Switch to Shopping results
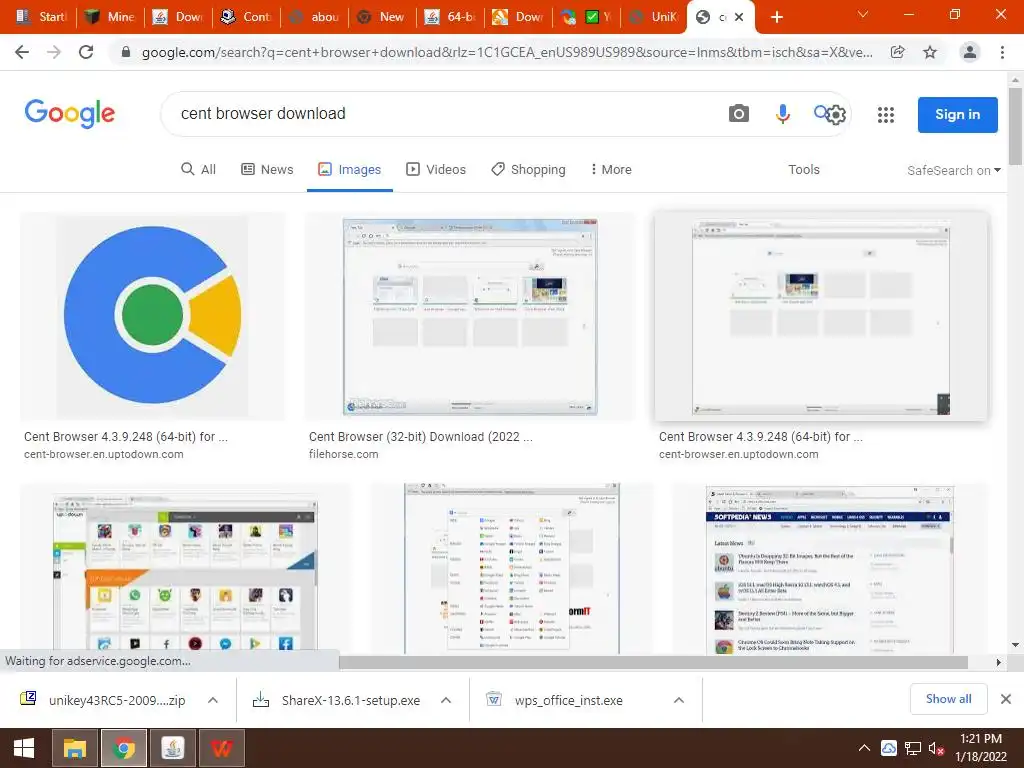The image size is (1024, 768). (528, 170)
